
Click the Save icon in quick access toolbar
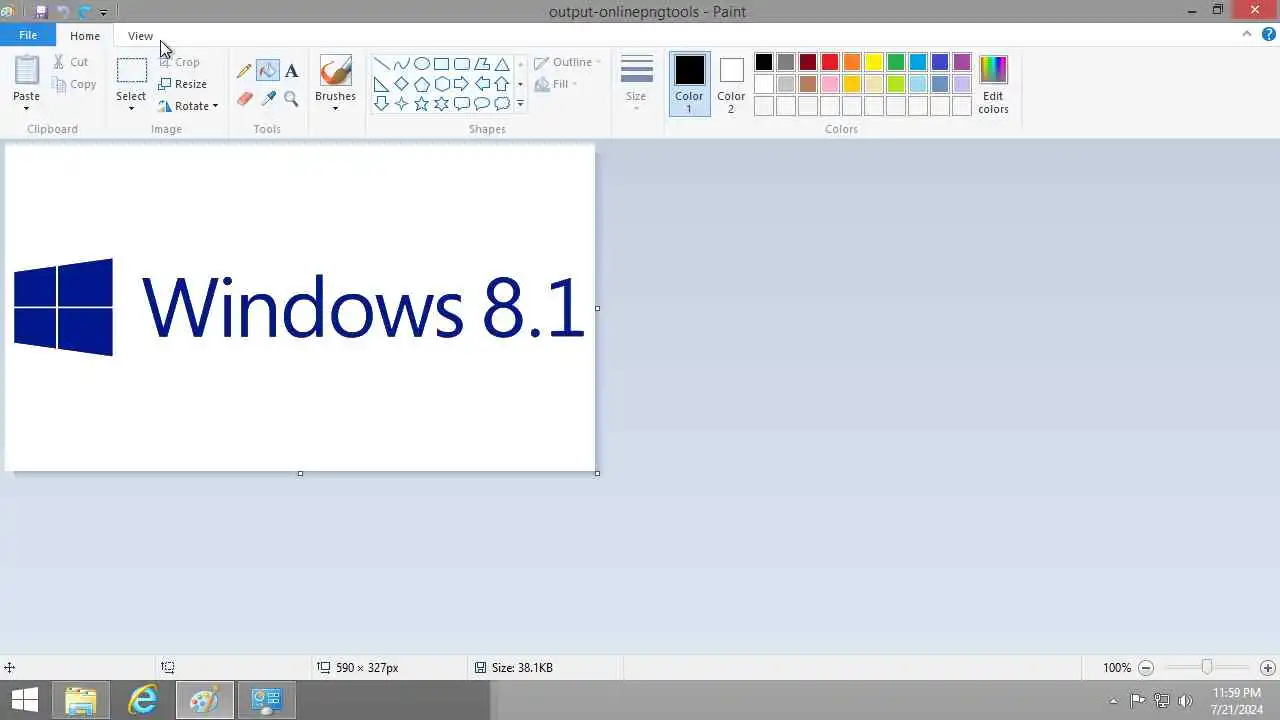41,12
